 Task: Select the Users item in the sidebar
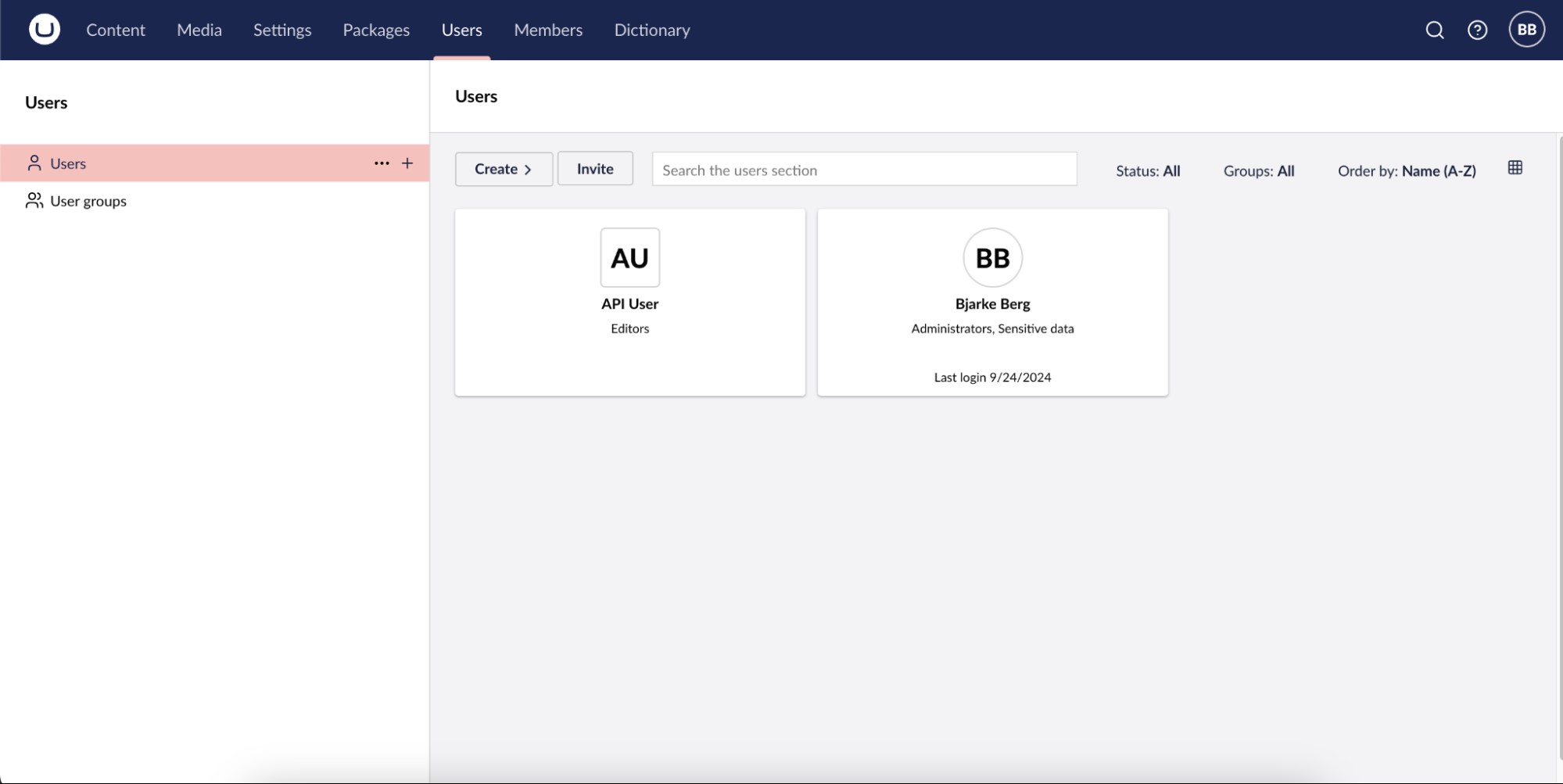coord(68,163)
